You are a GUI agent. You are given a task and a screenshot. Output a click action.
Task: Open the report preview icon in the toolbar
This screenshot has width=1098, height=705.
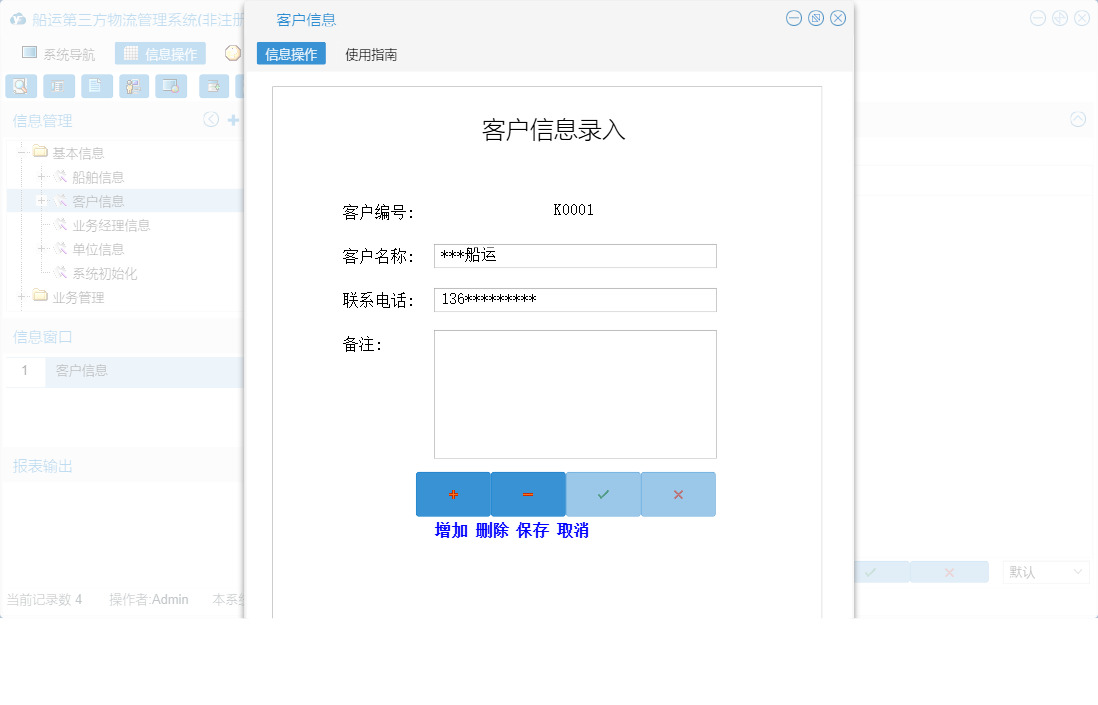tap(58, 86)
